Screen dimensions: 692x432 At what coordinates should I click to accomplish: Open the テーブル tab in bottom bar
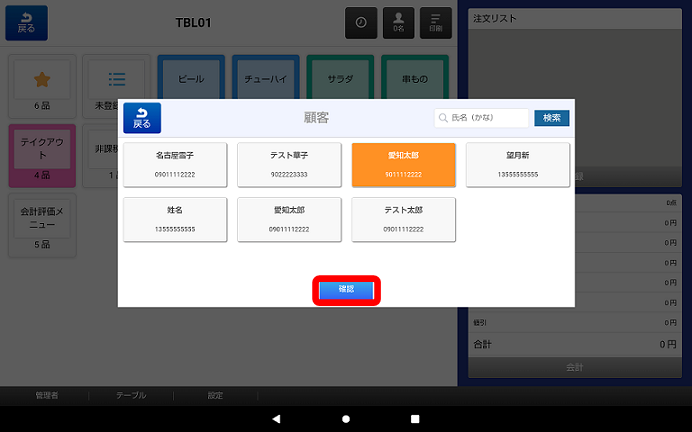pos(131,395)
